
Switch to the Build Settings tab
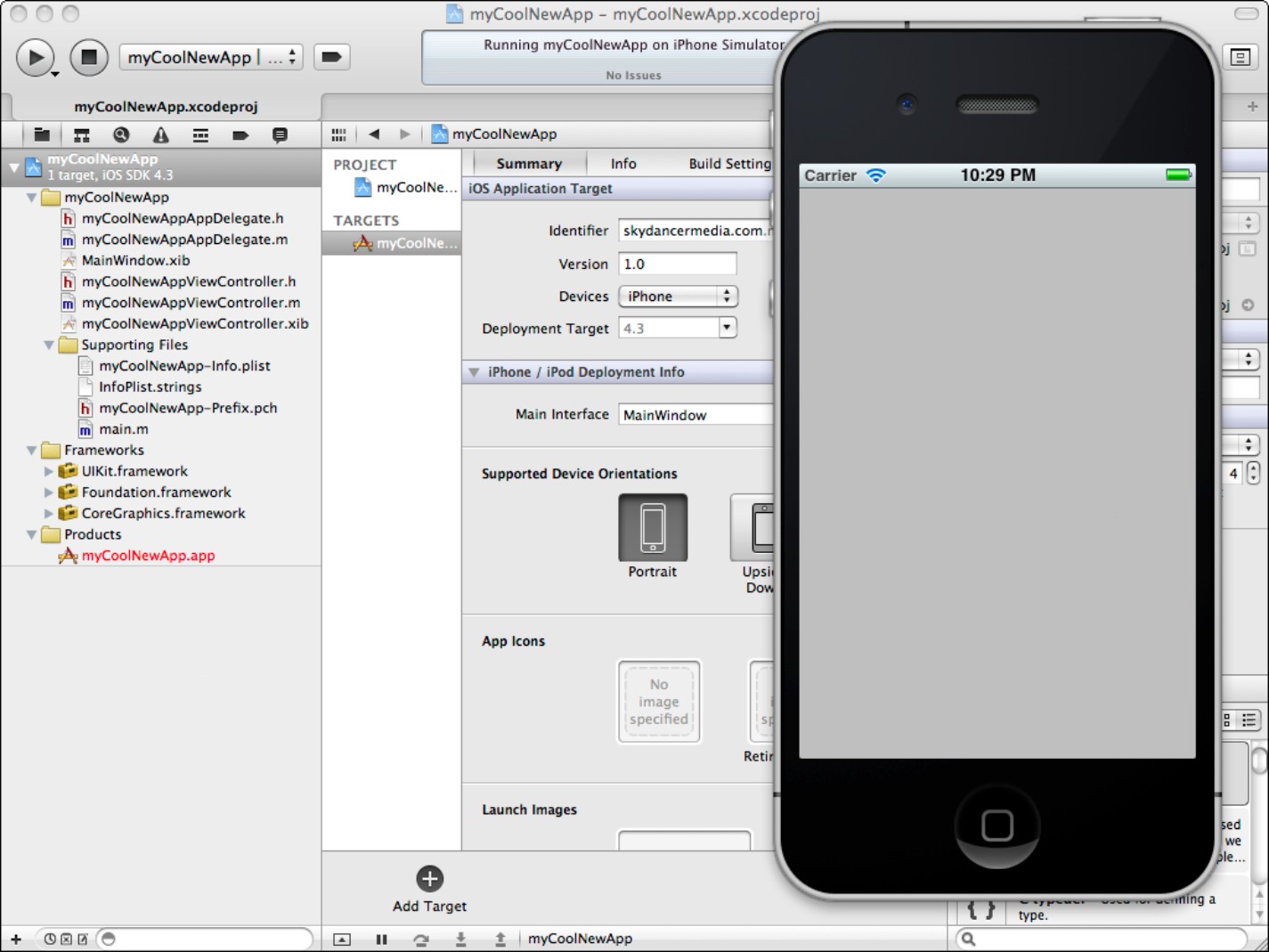tap(729, 164)
